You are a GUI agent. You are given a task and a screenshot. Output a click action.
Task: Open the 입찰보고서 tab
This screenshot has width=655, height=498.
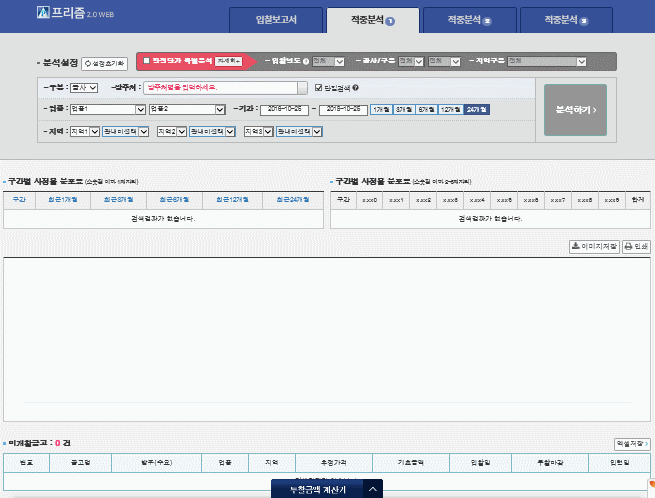click(x=276, y=20)
